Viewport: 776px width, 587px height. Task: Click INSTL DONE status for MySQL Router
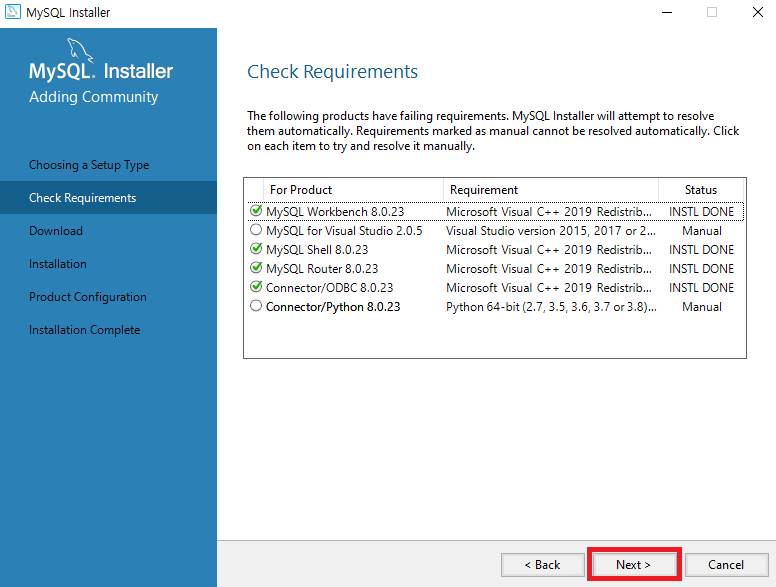pyautogui.click(x=701, y=269)
